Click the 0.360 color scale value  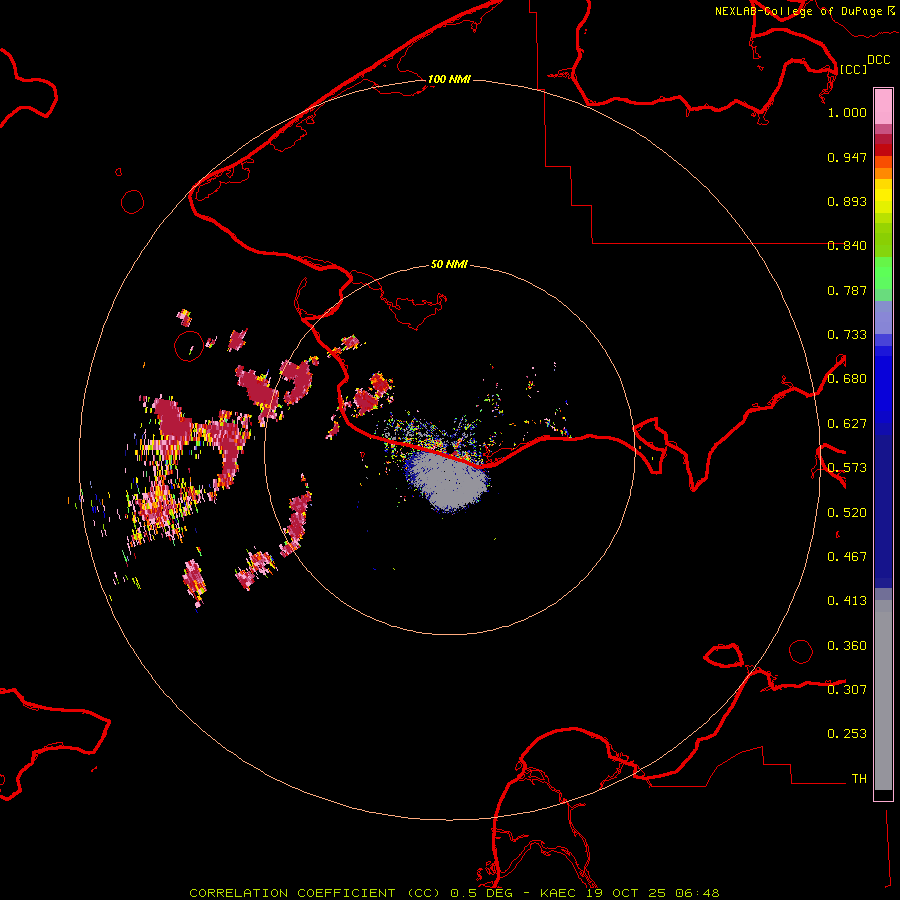[847, 645]
